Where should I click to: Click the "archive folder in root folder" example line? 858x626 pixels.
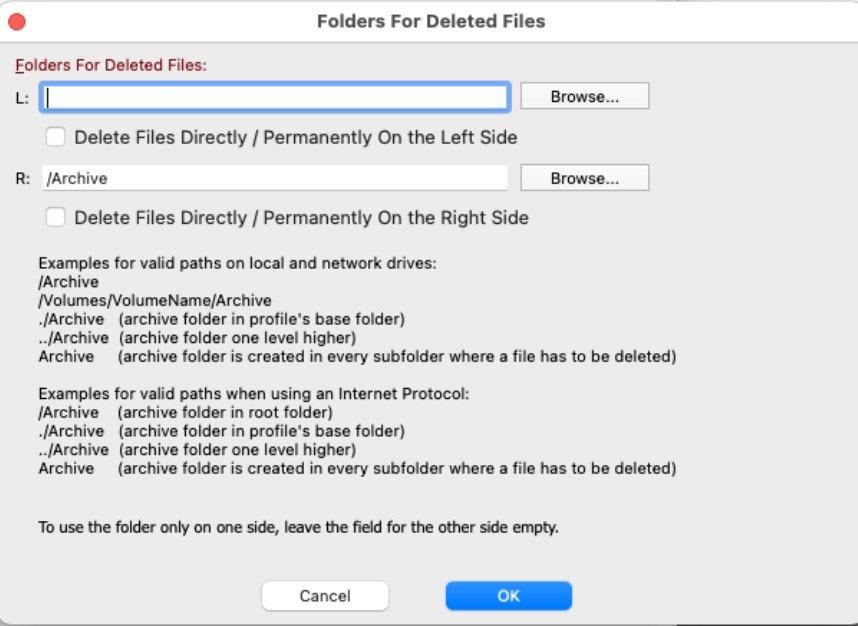coord(225,413)
